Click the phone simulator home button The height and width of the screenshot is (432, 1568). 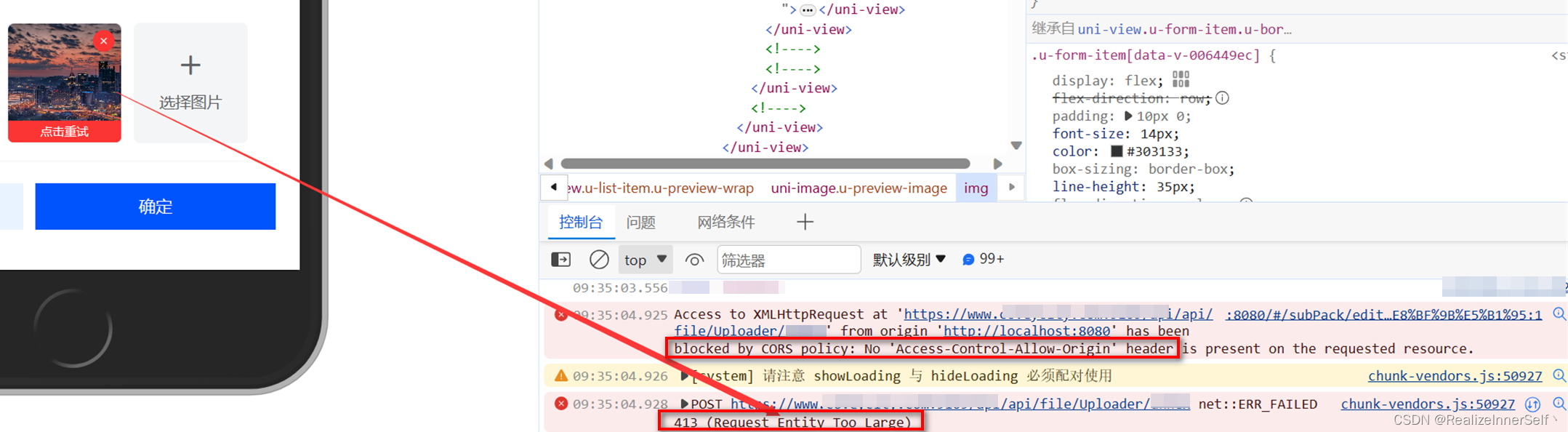pyautogui.click(x=73, y=329)
